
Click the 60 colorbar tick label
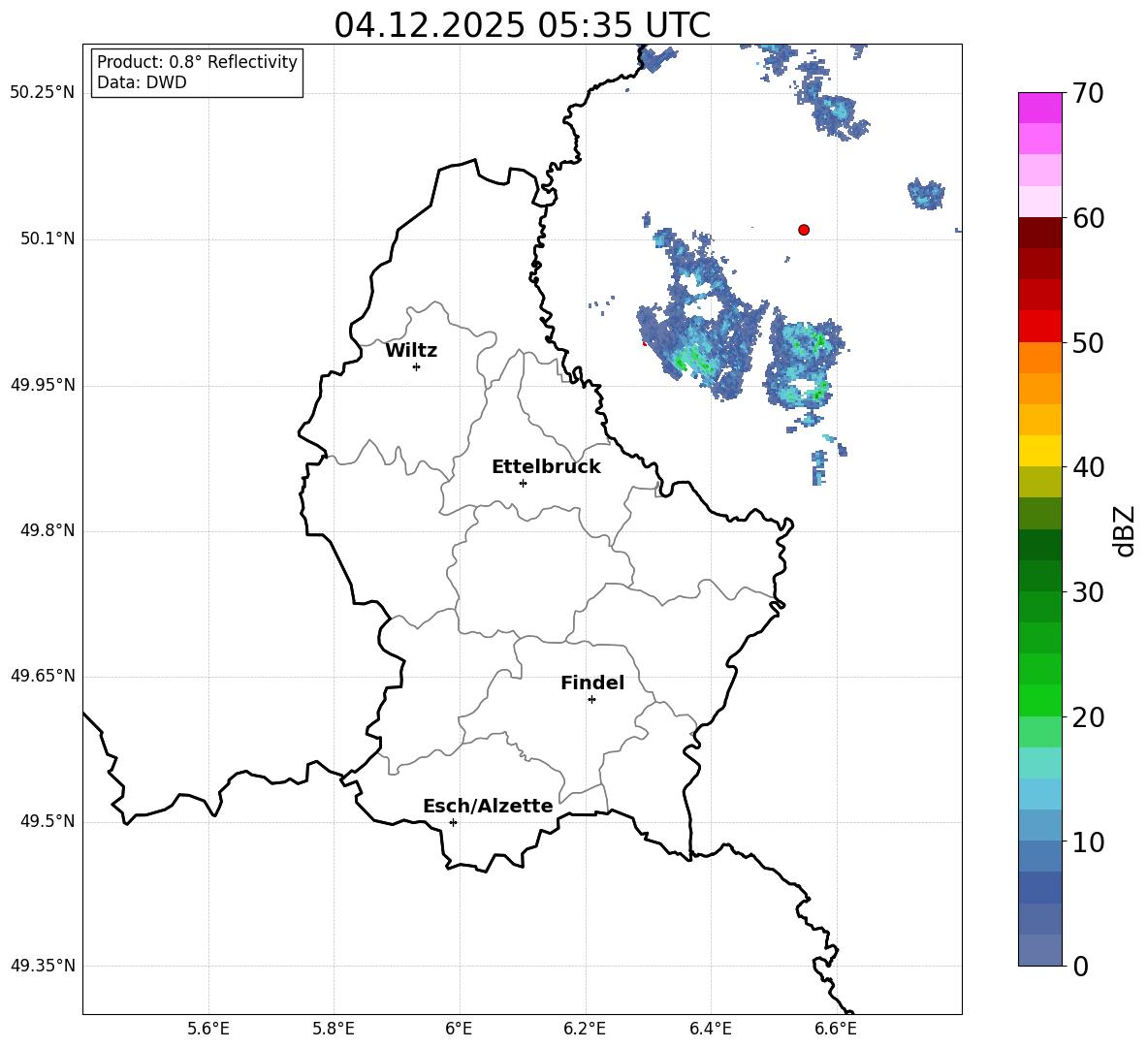coord(1088,218)
